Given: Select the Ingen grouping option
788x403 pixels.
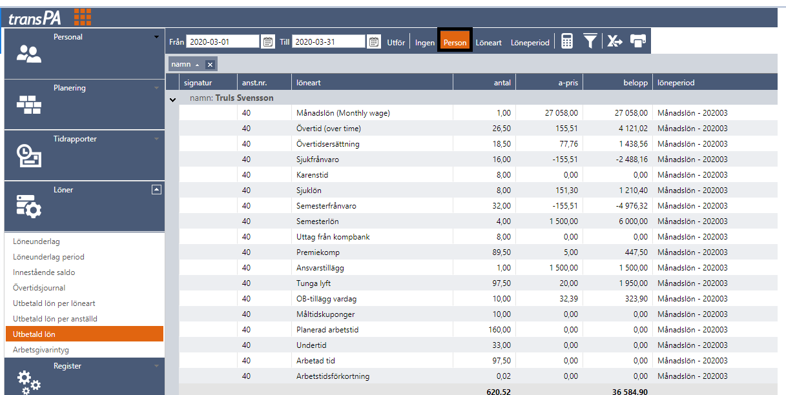Looking at the screenshot, I should pos(425,43).
